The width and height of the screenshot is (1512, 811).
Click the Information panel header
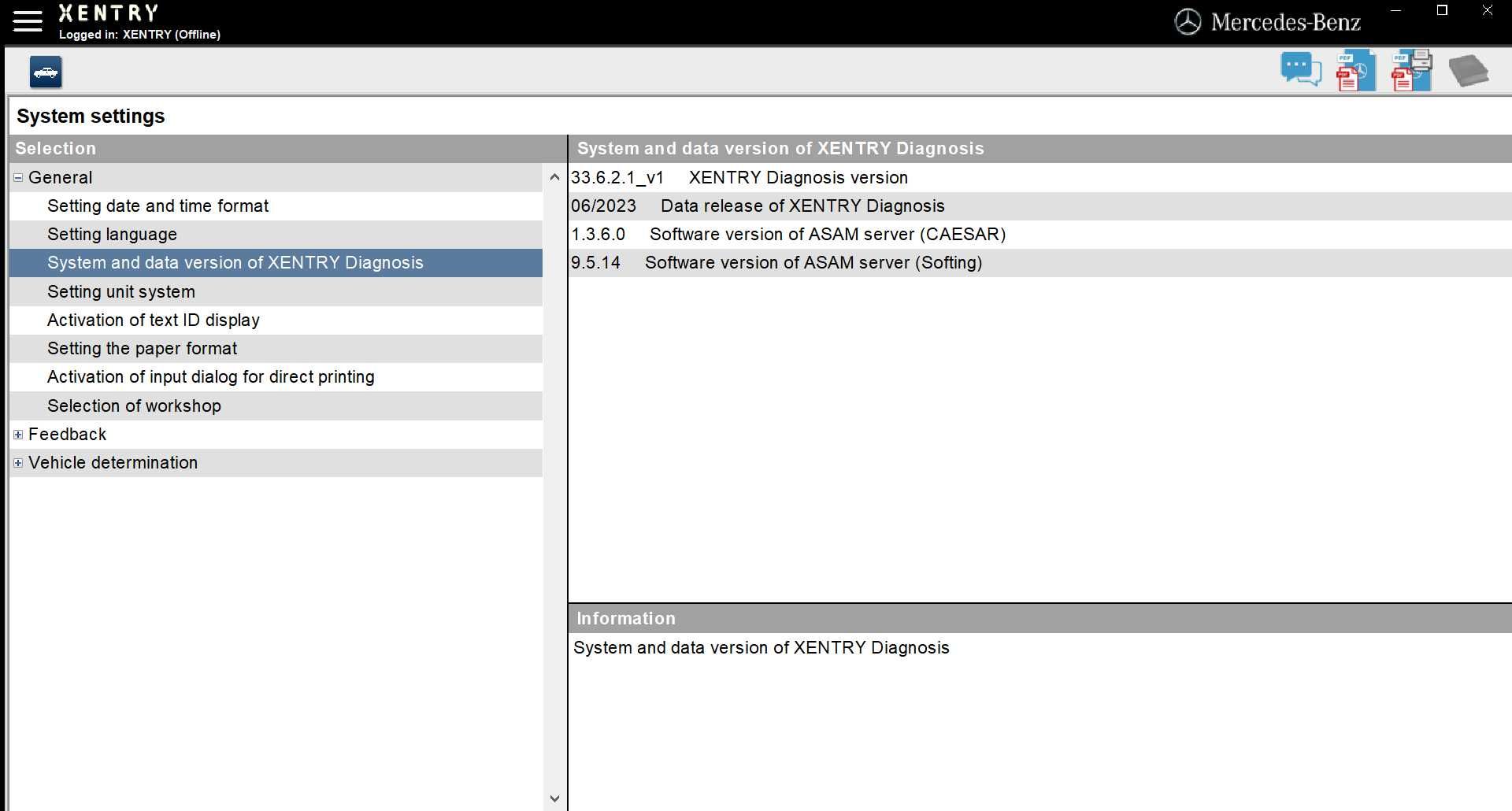point(1039,619)
